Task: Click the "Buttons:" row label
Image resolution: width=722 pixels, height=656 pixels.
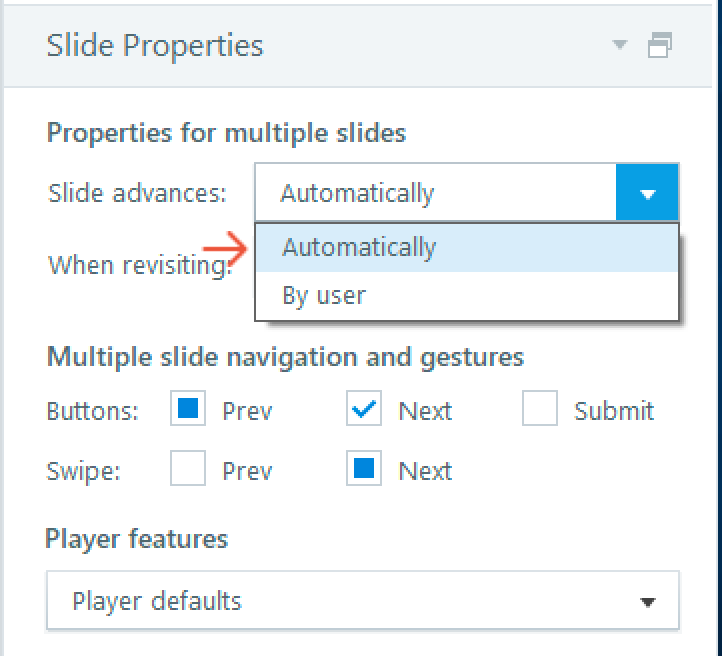Action: point(93,411)
